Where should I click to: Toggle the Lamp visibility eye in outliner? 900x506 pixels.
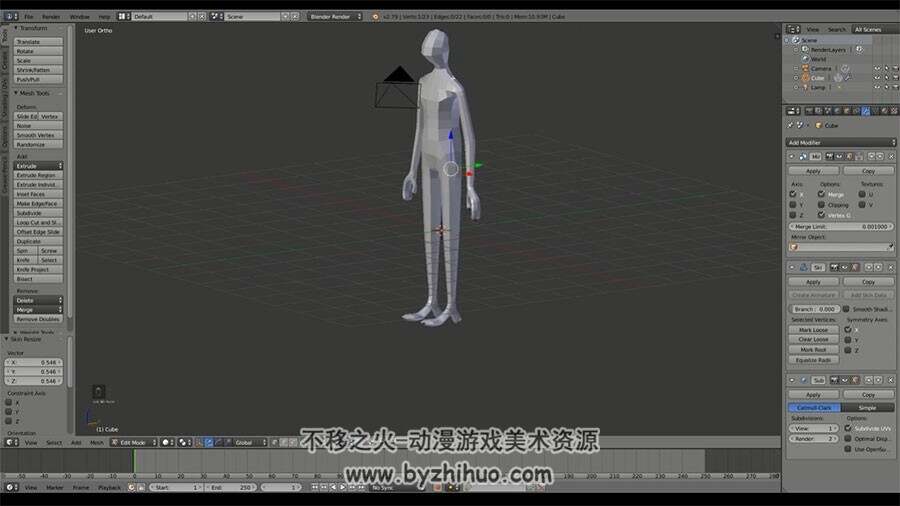(x=876, y=87)
